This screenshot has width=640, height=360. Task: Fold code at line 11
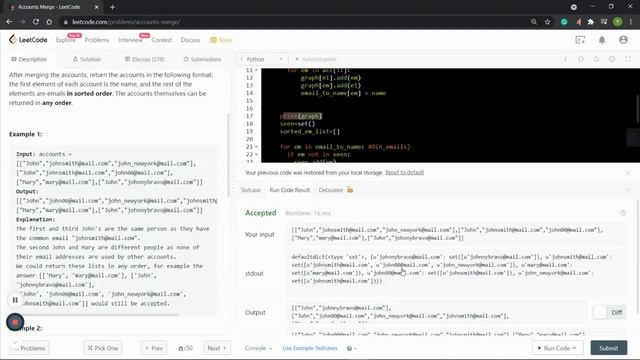click(256, 70)
